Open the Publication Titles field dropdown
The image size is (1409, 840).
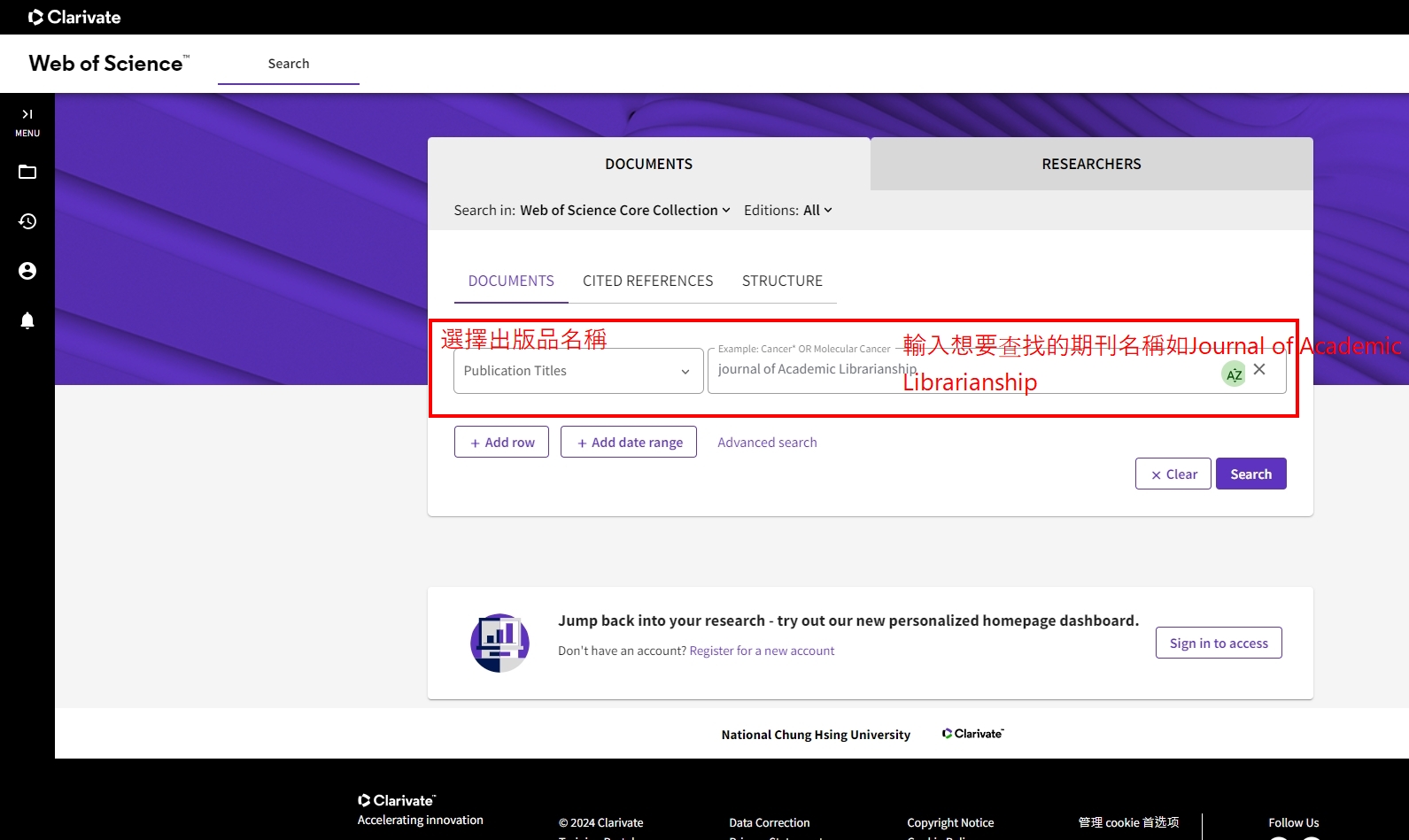[x=578, y=371]
